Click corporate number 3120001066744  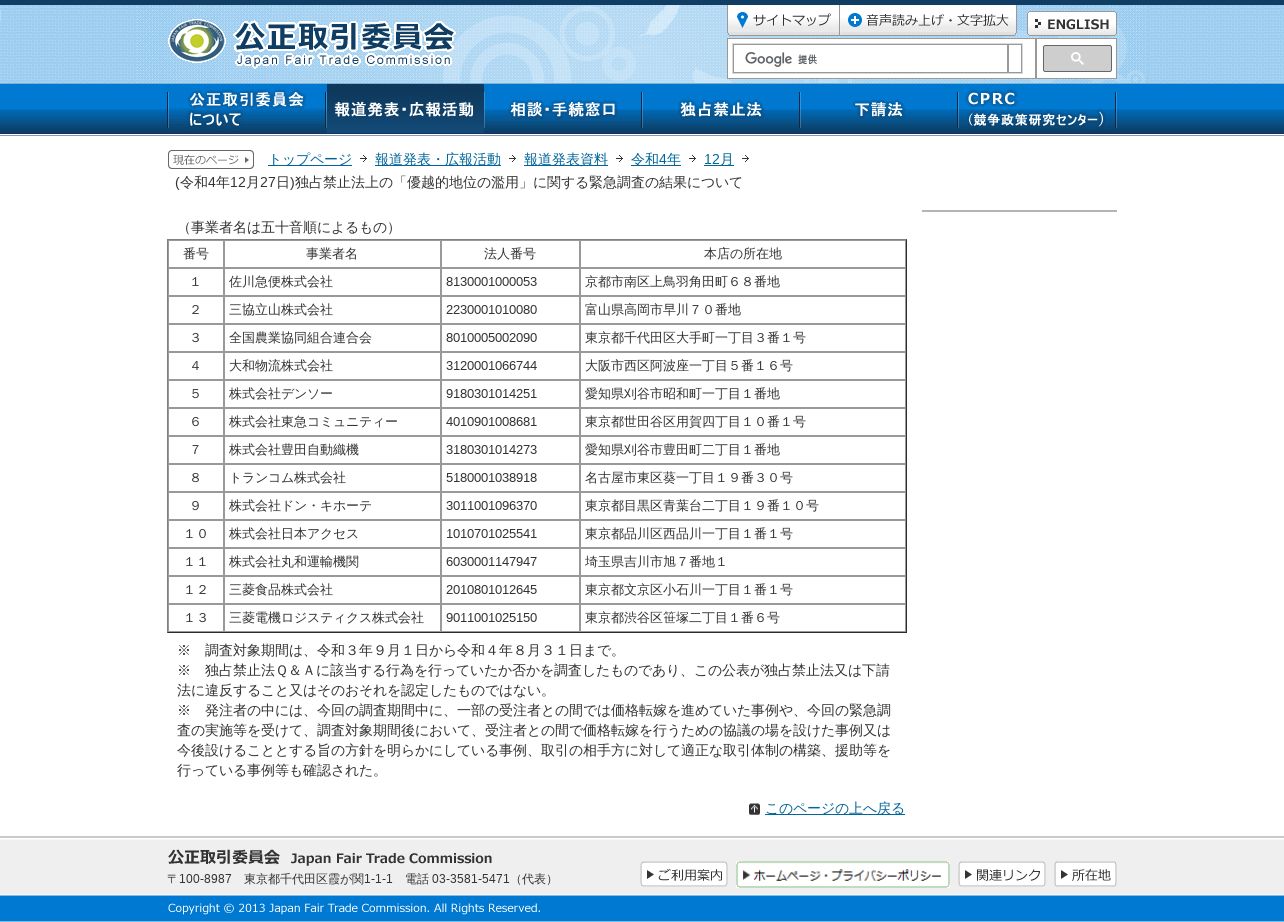pyautogui.click(x=491, y=366)
